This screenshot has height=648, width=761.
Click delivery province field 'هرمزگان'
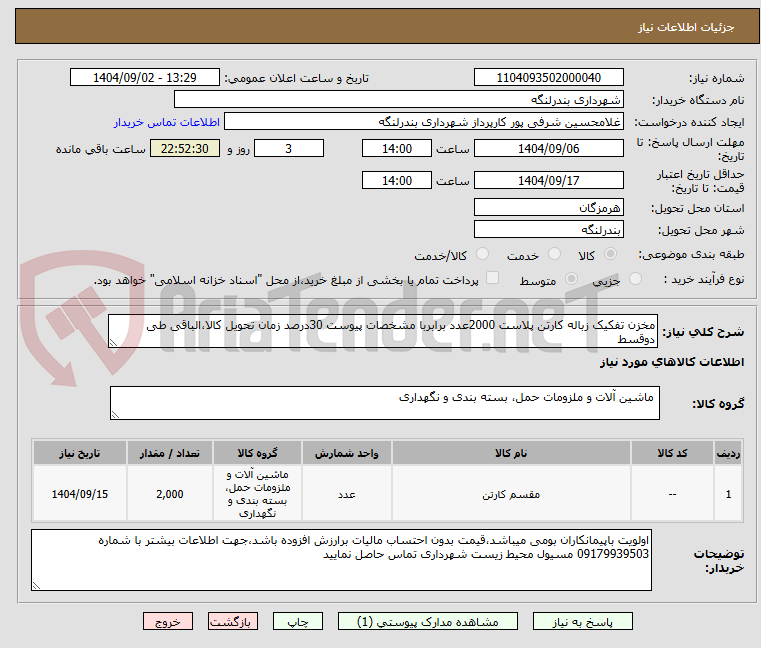548,208
